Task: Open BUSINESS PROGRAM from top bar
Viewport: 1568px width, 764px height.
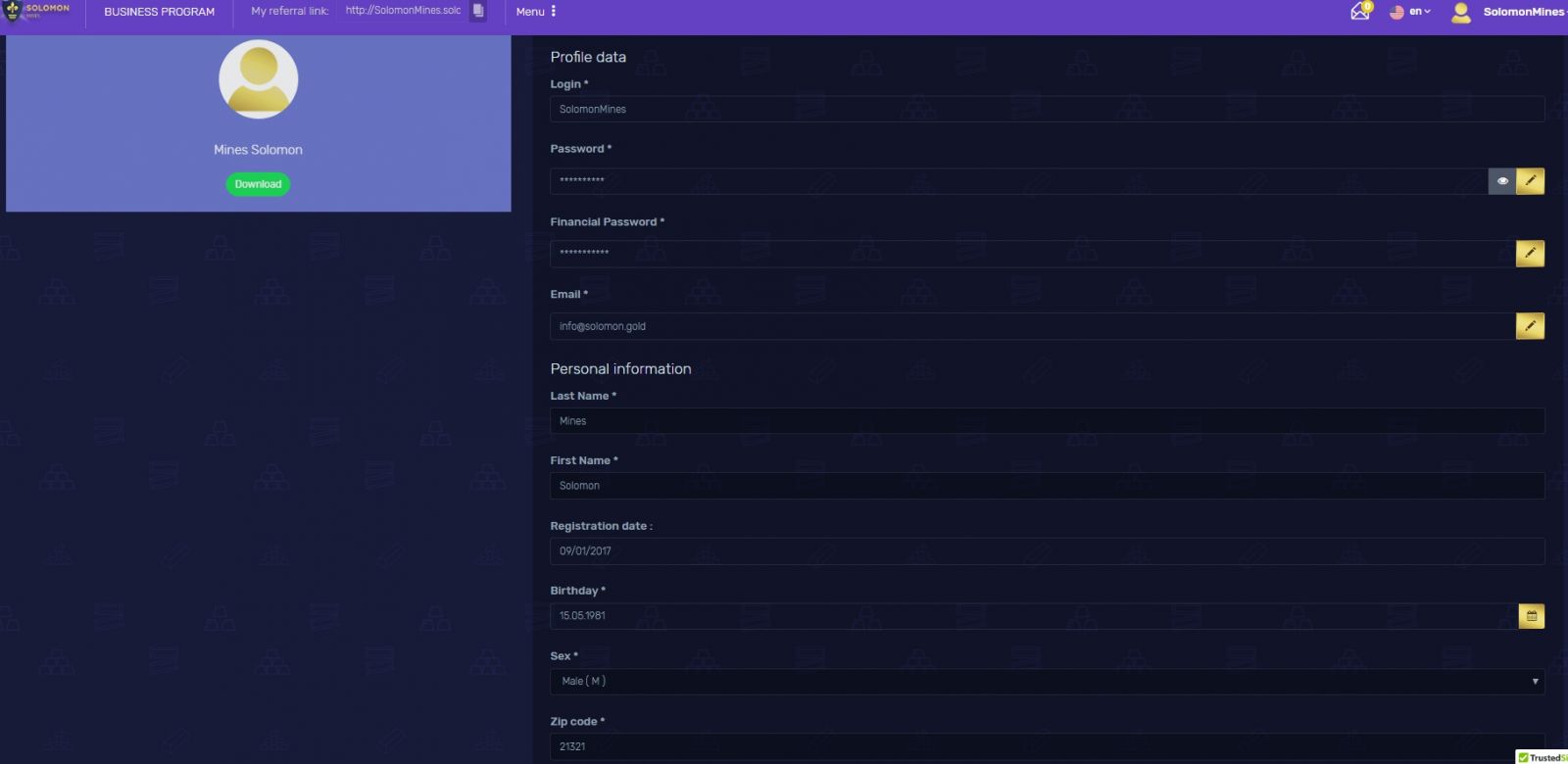Action: [x=160, y=12]
